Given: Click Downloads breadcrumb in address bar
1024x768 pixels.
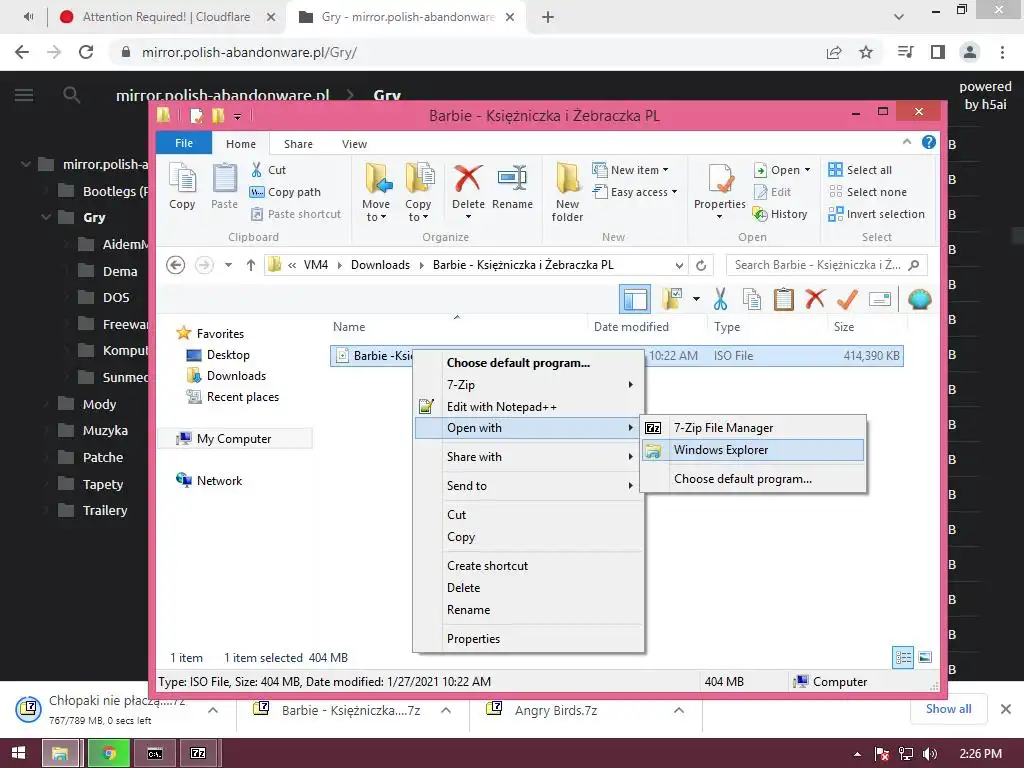Looking at the screenshot, I should [x=380, y=265].
